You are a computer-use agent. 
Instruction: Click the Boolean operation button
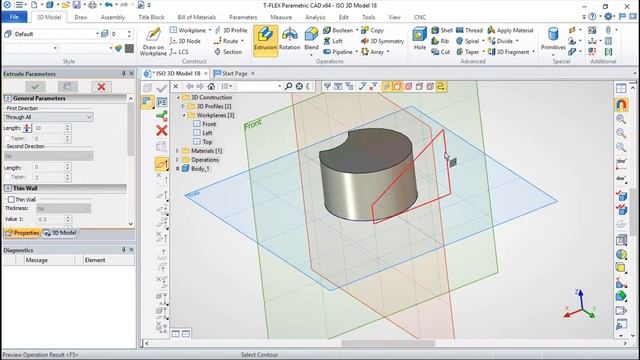pyautogui.click(x=338, y=30)
